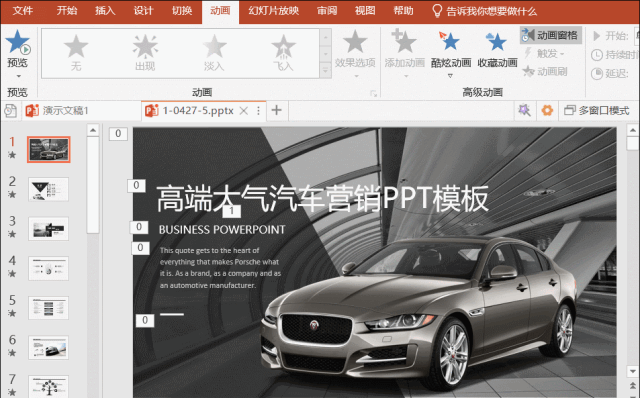640x398 pixels.
Task: Select the 动画 ribbon tab
Action: tap(220, 11)
